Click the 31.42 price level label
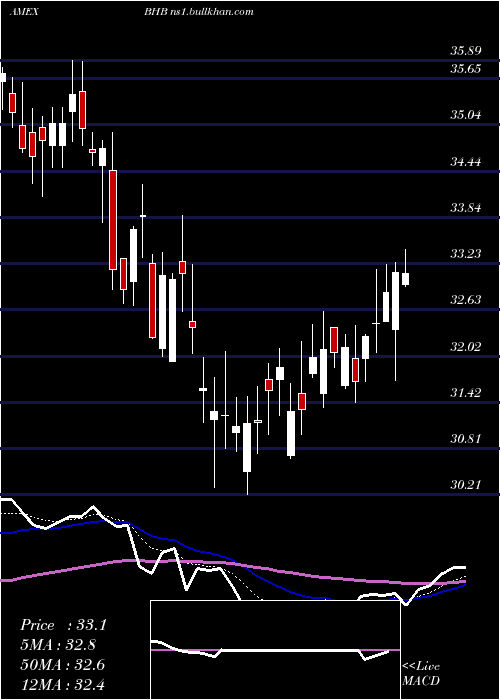500x700 pixels. point(466,393)
